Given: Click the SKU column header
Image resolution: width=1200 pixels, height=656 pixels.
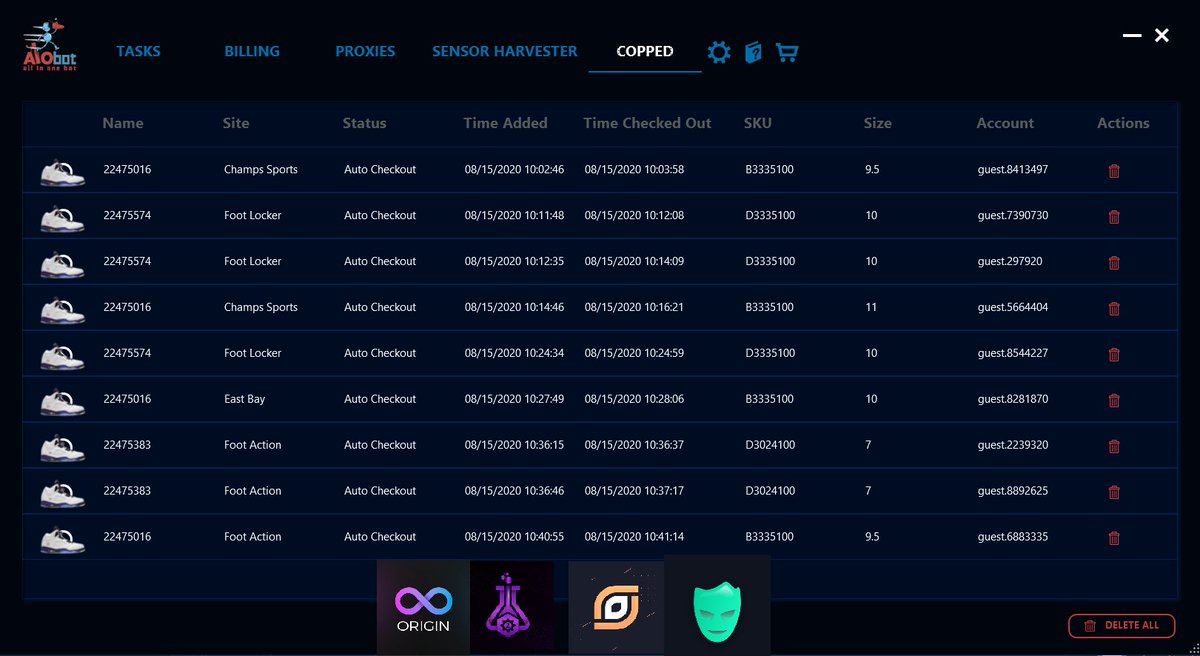Looking at the screenshot, I should click(x=758, y=123).
